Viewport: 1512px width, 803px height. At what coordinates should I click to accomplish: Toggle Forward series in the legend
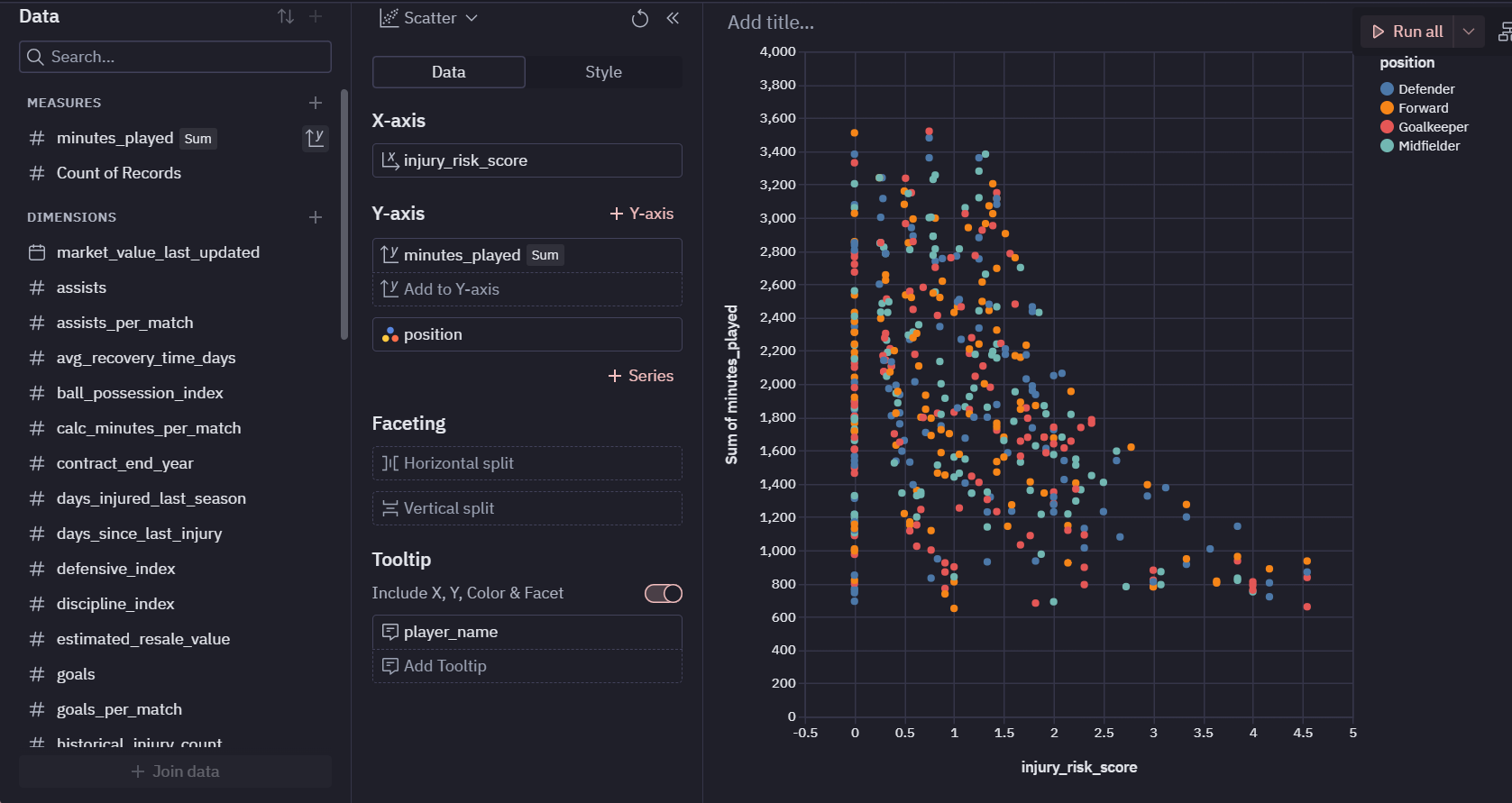point(1415,108)
